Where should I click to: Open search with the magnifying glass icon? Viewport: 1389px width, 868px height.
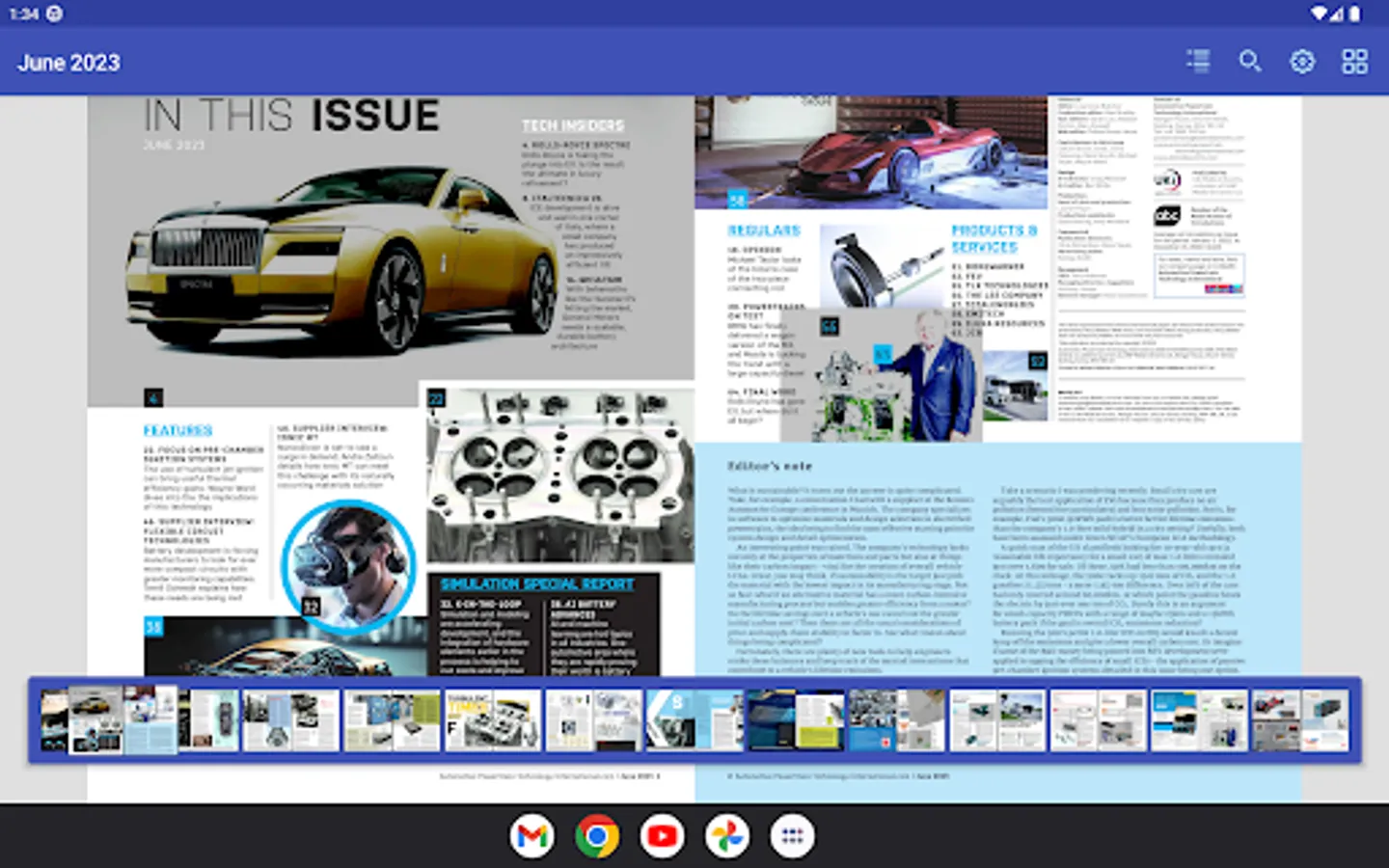tap(1250, 62)
